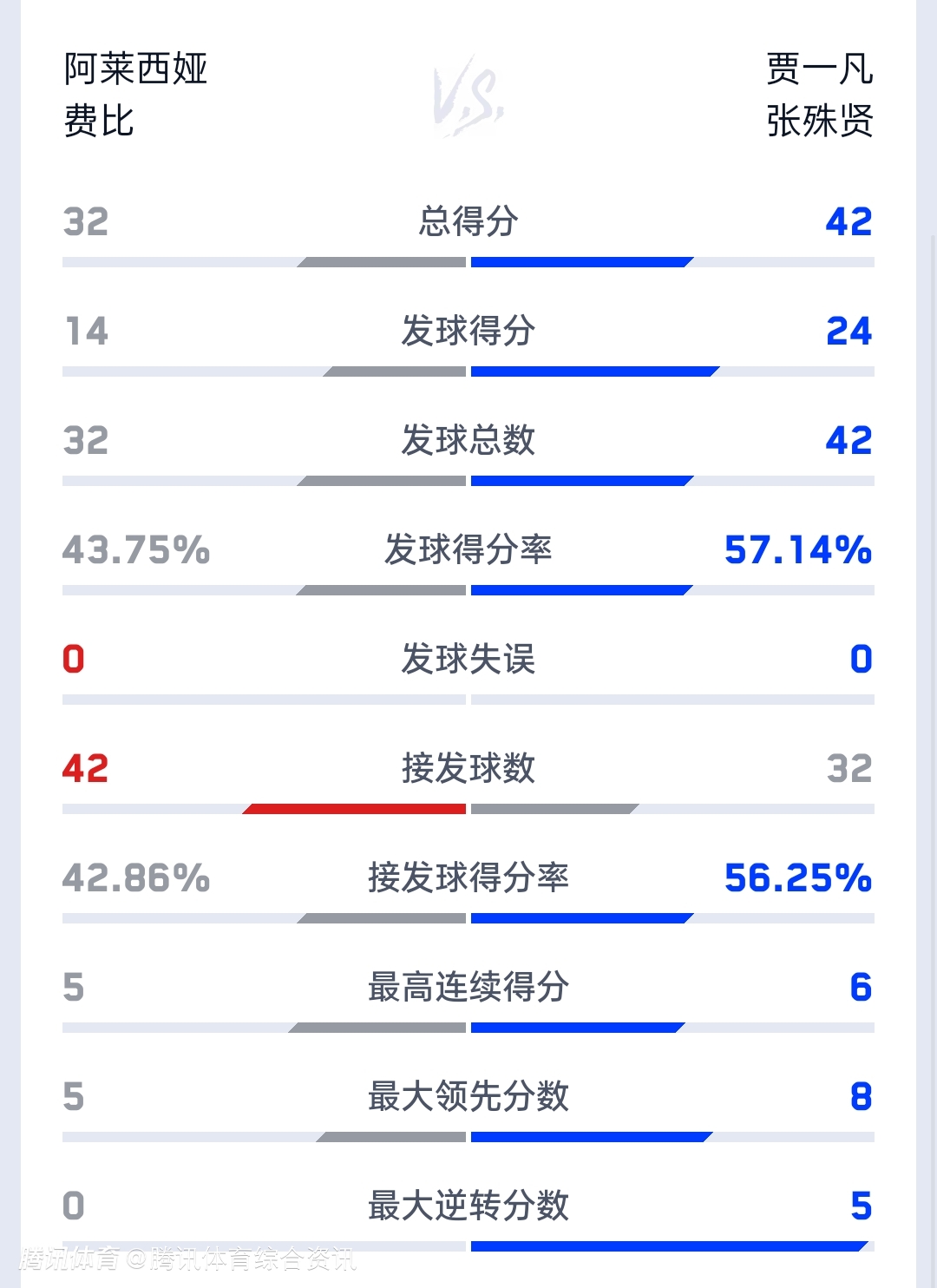Select team name 贾一凡 张殊贤
This screenshot has height=1288, width=937.
pyautogui.click(x=819, y=95)
